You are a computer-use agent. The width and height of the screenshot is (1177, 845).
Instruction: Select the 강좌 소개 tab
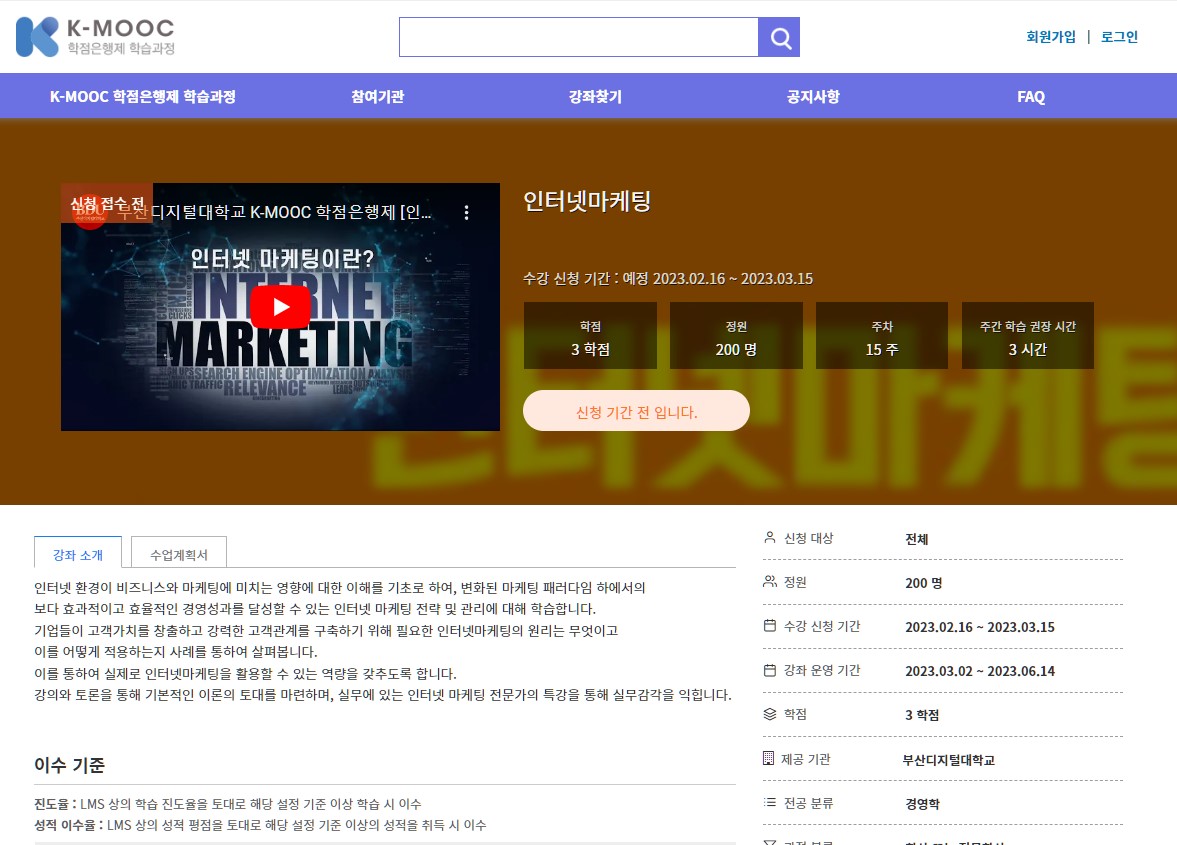78,552
